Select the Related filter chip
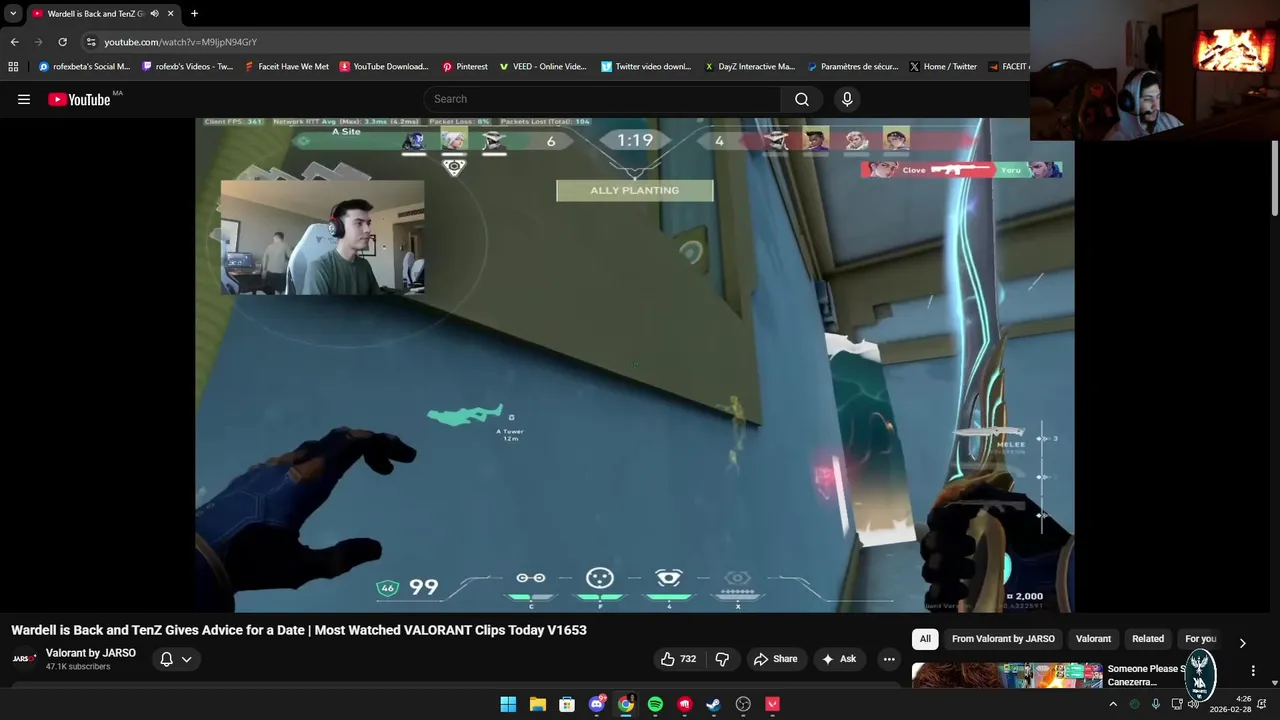1280x720 pixels. pyautogui.click(x=1148, y=639)
